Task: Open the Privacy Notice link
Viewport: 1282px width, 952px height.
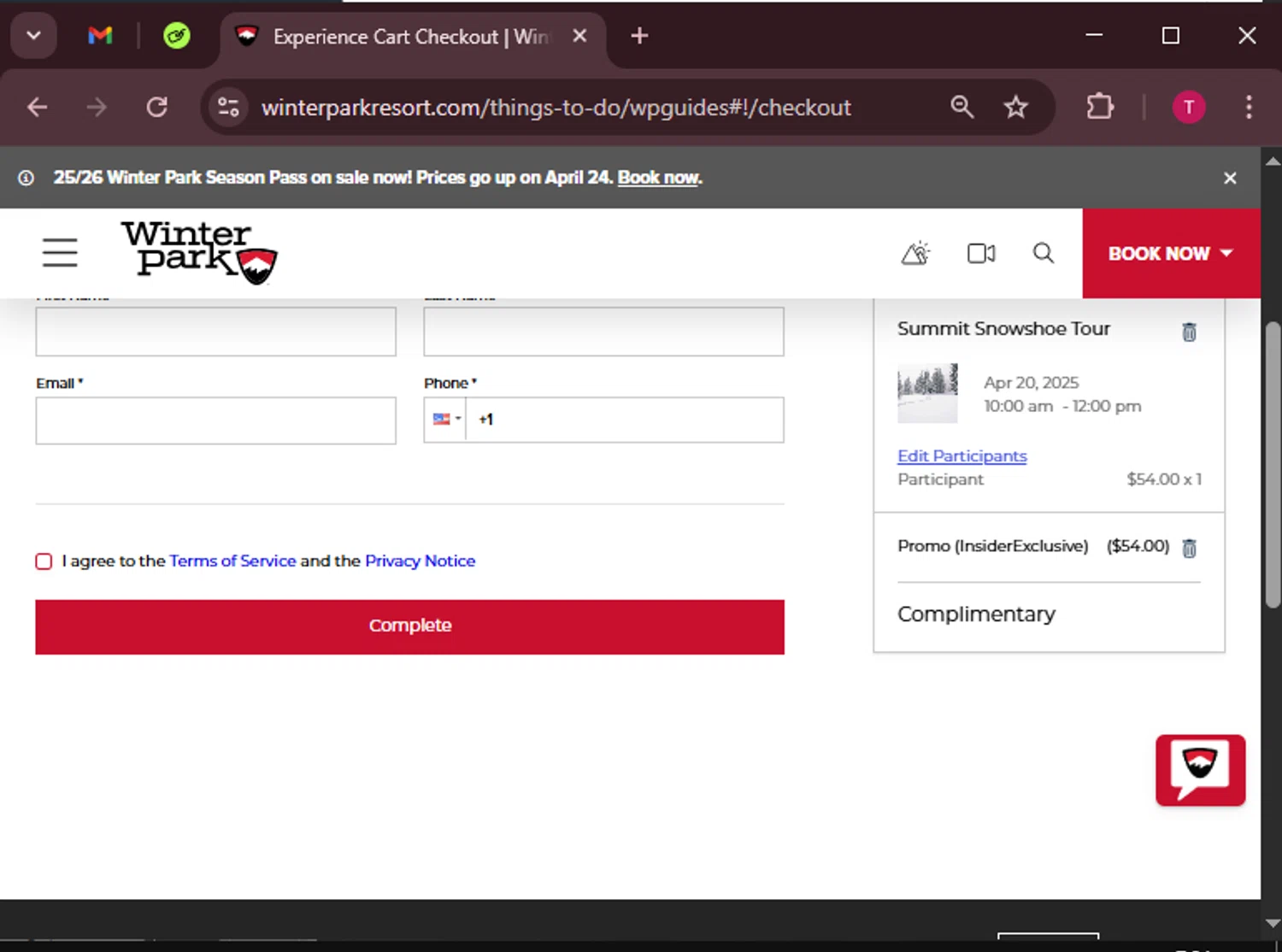Action: click(x=420, y=561)
